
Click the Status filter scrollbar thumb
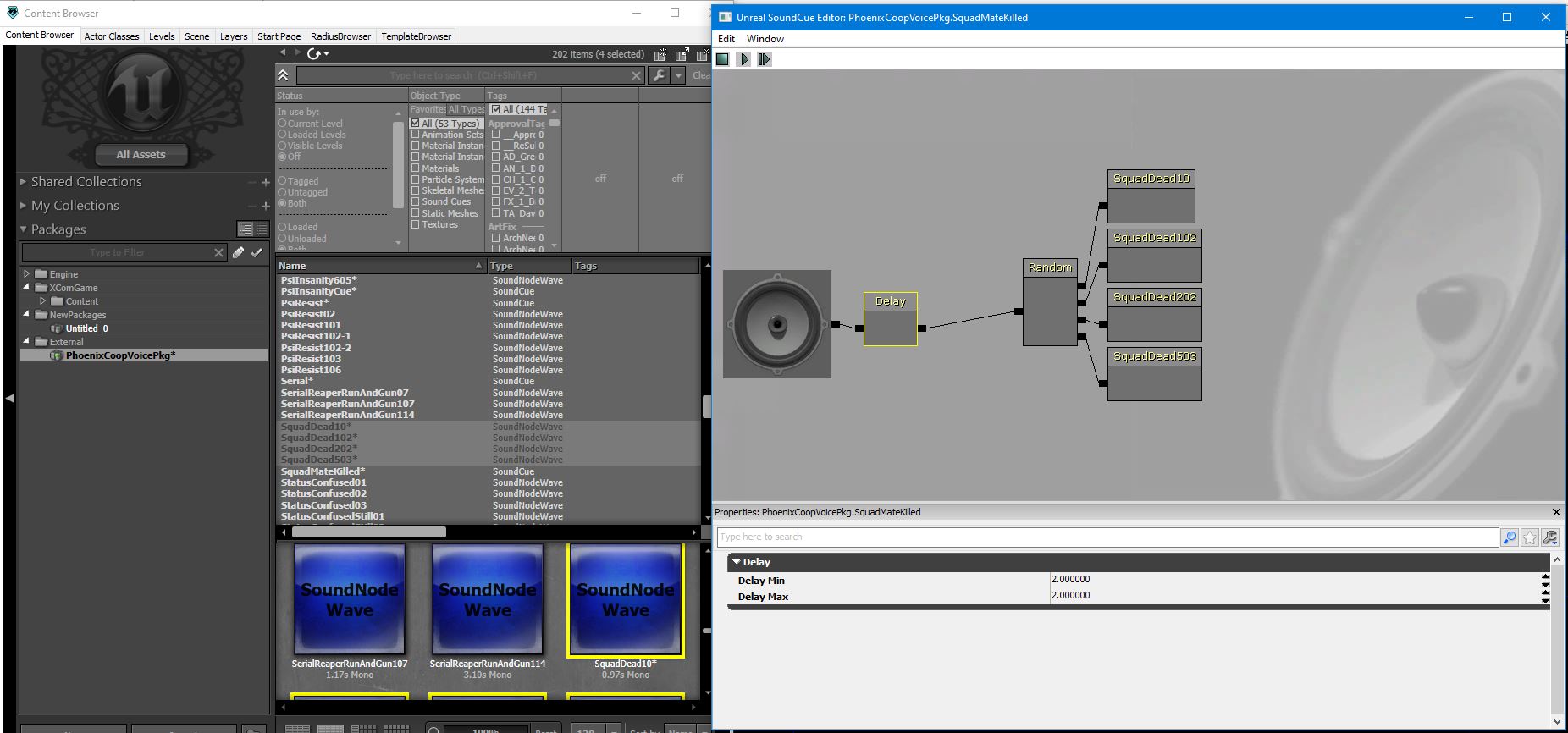tap(398, 165)
